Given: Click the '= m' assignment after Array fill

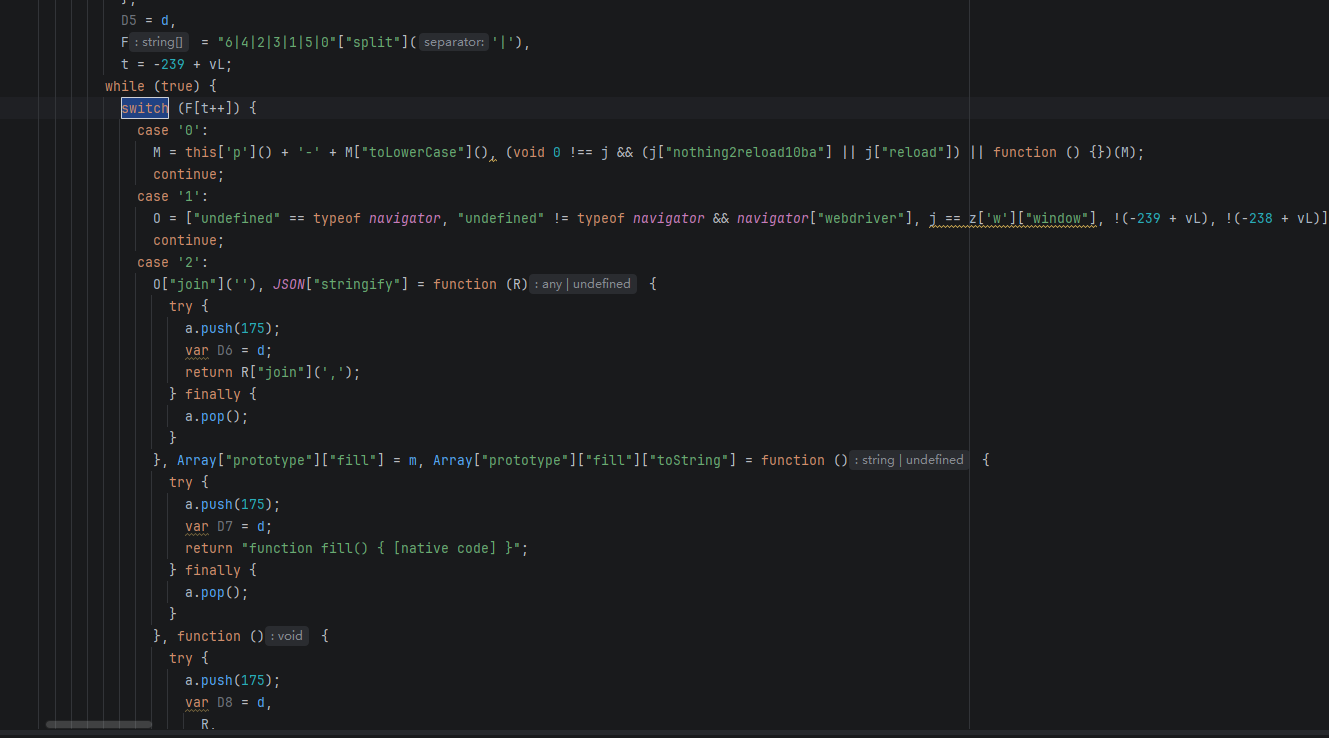Looking at the screenshot, I should tap(405, 460).
